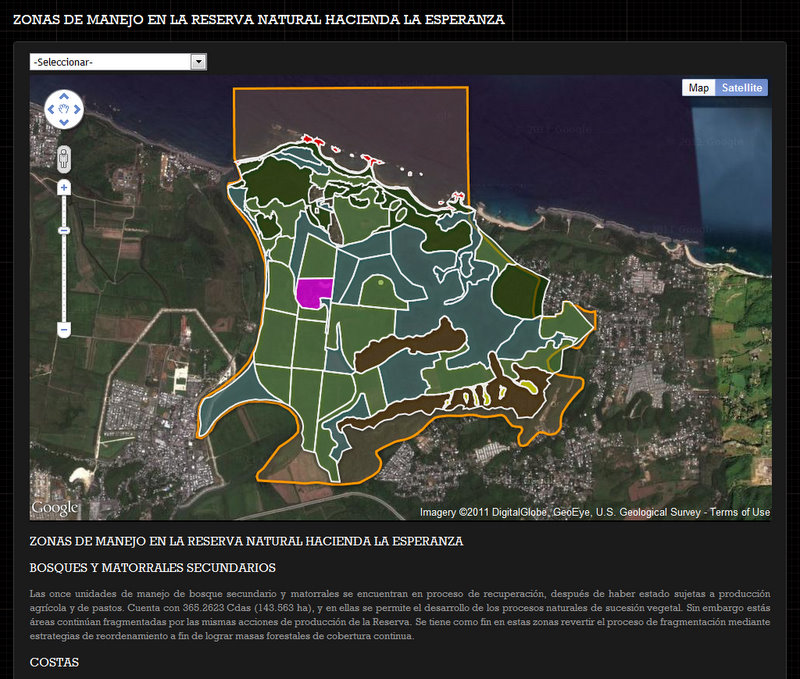Image resolution: width=800 pixels, height=679 pixels.
Task: Switch to Map view
Action: click(x=698, y=88)
